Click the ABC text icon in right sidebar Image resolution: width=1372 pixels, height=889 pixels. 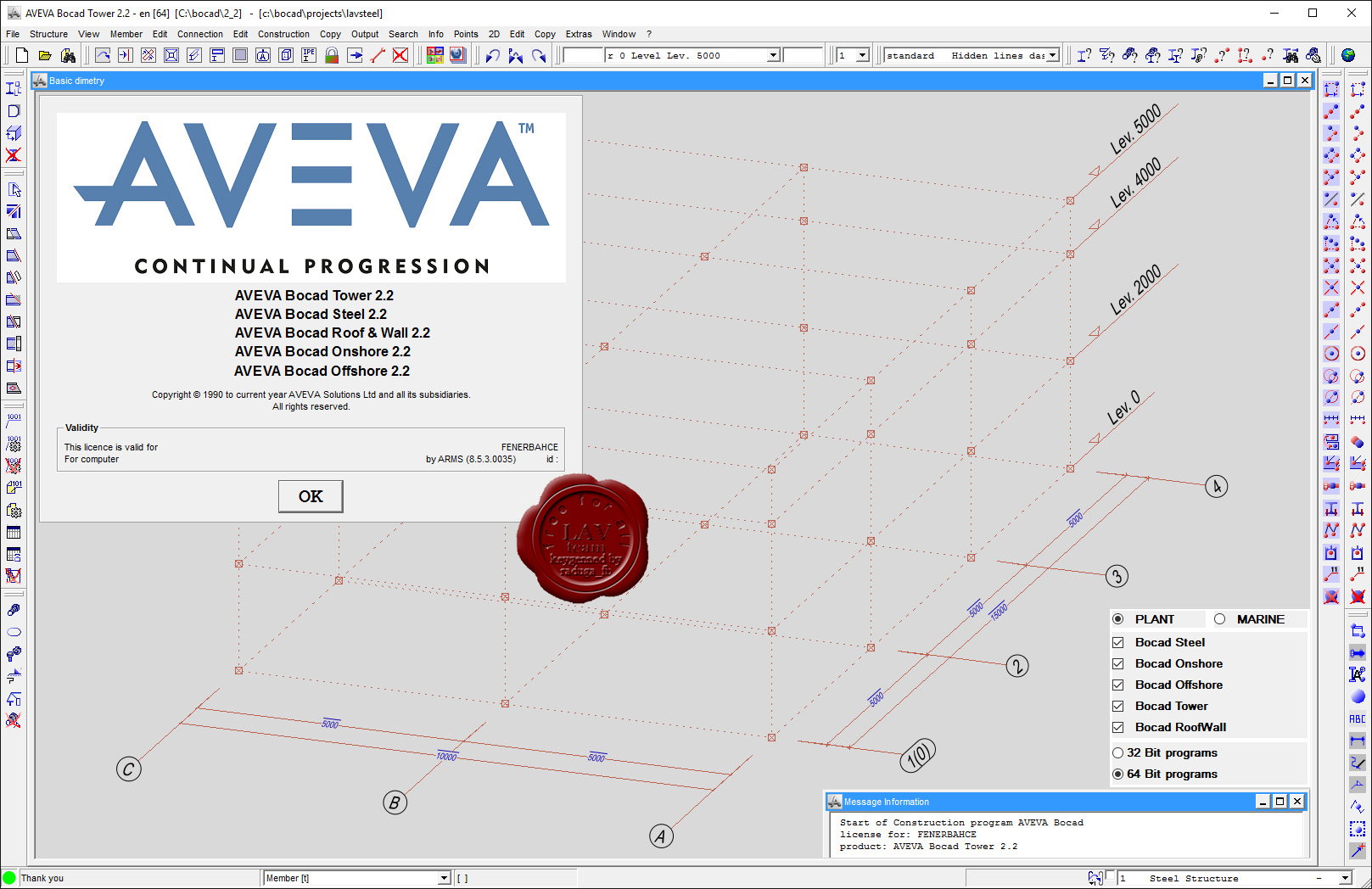pos(1358,718)
